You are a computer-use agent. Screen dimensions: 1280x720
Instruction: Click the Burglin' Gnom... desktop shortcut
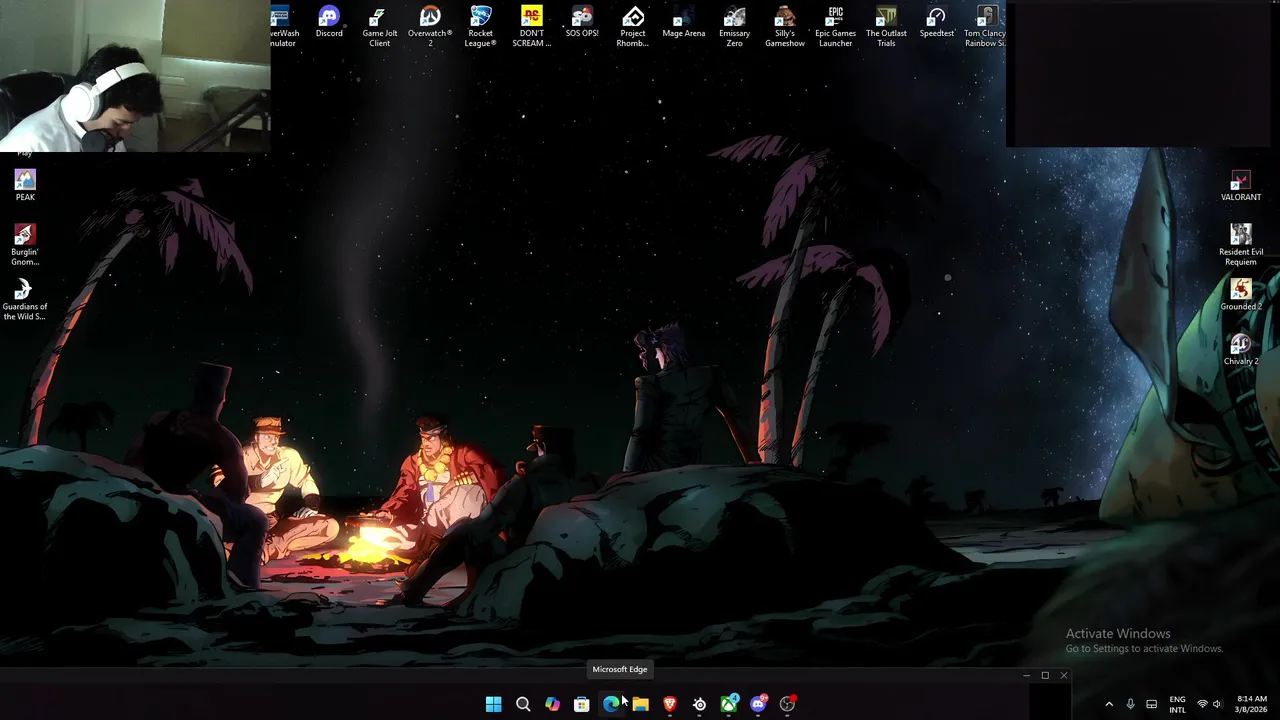coord(25,245)
